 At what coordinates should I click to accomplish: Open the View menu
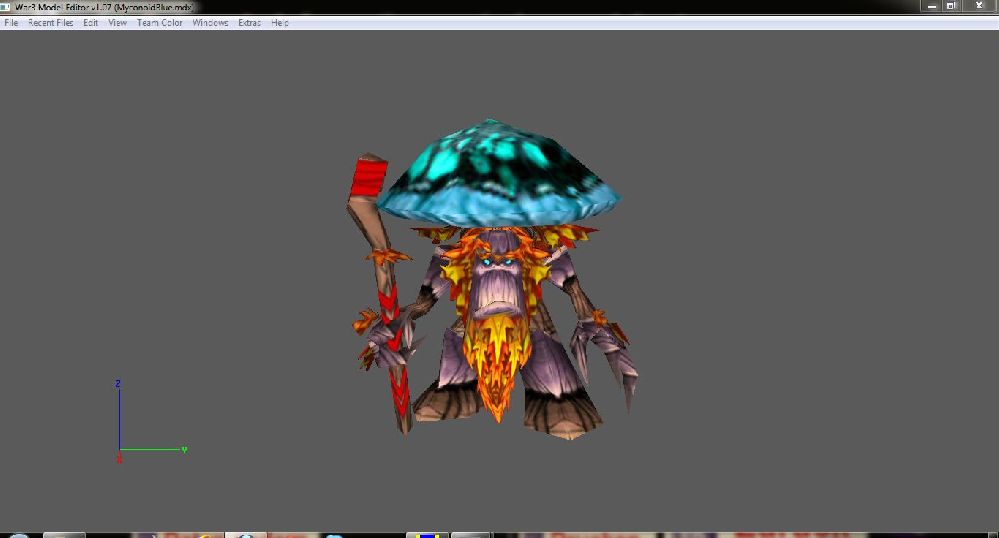pyautogui.click(x=117, y=22)
